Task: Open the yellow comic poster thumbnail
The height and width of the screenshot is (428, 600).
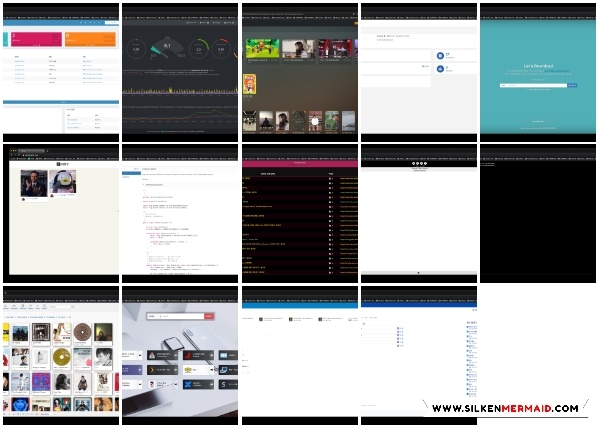Action: [x=249, y=84]
